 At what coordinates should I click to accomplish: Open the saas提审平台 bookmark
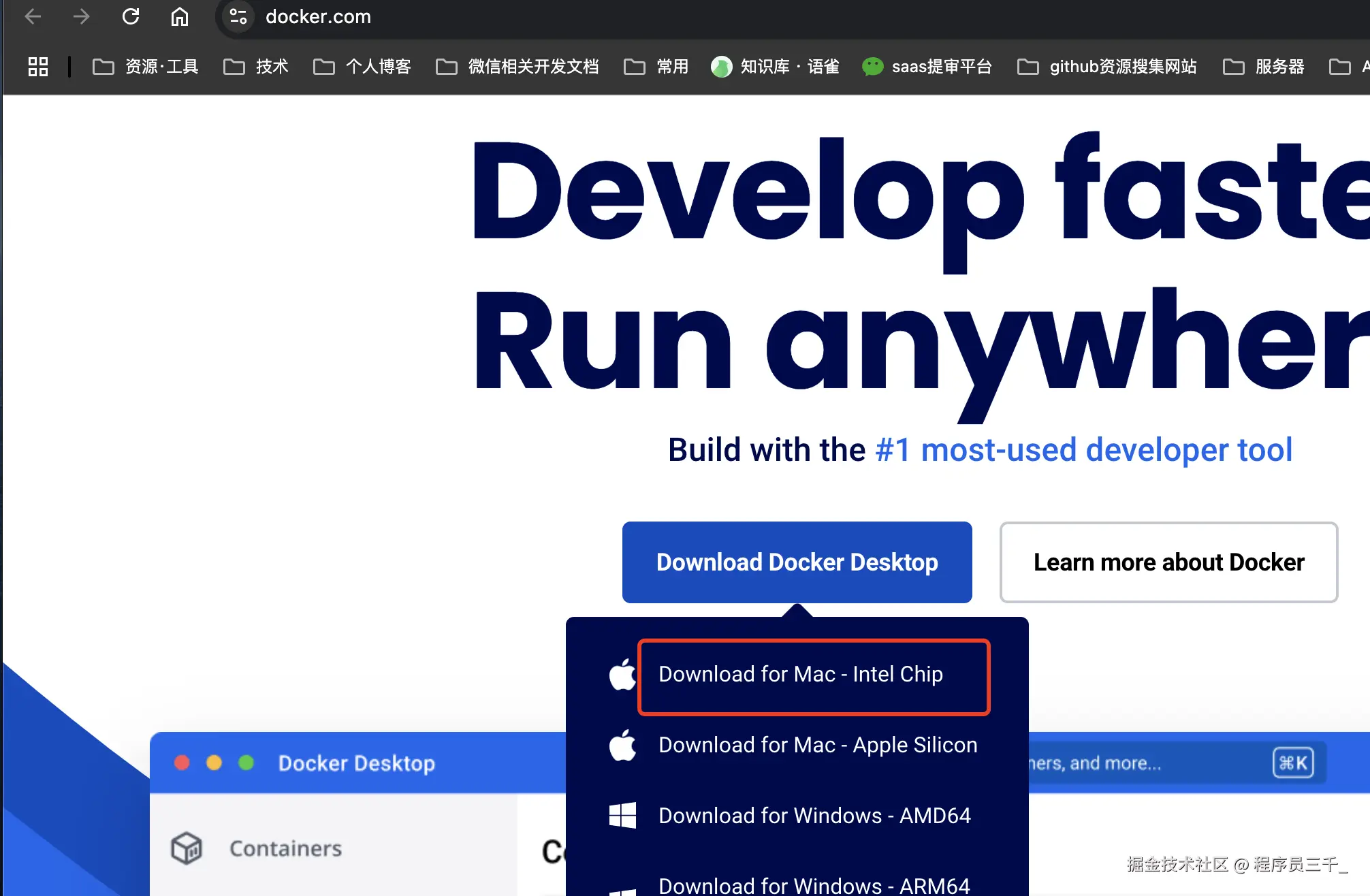927,66
